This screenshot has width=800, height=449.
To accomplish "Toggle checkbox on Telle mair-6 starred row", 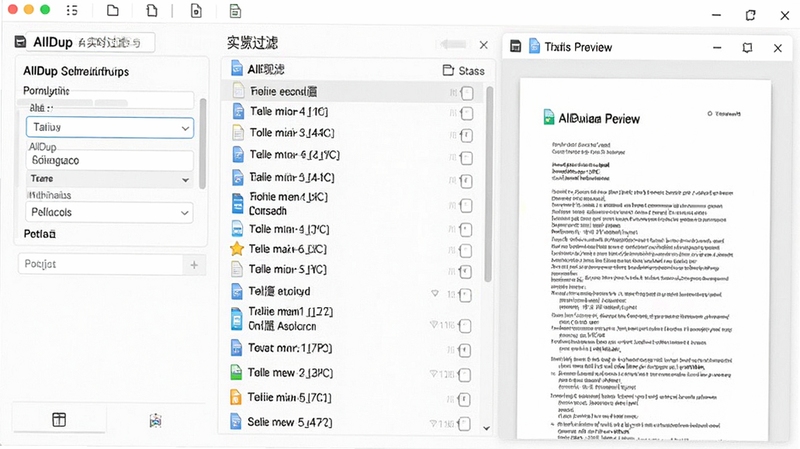I will [x=466, y=251].
